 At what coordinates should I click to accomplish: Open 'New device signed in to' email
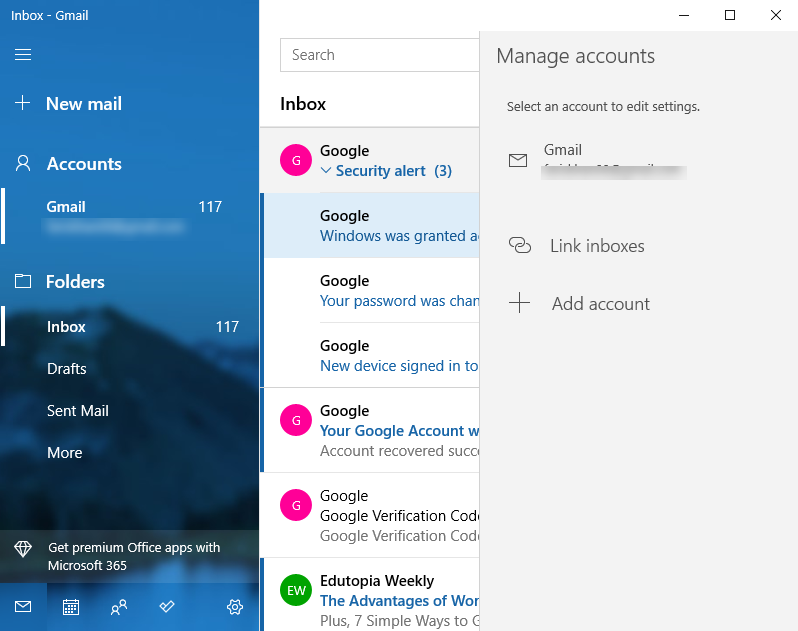pyautogui.click(x=369, y=355)
